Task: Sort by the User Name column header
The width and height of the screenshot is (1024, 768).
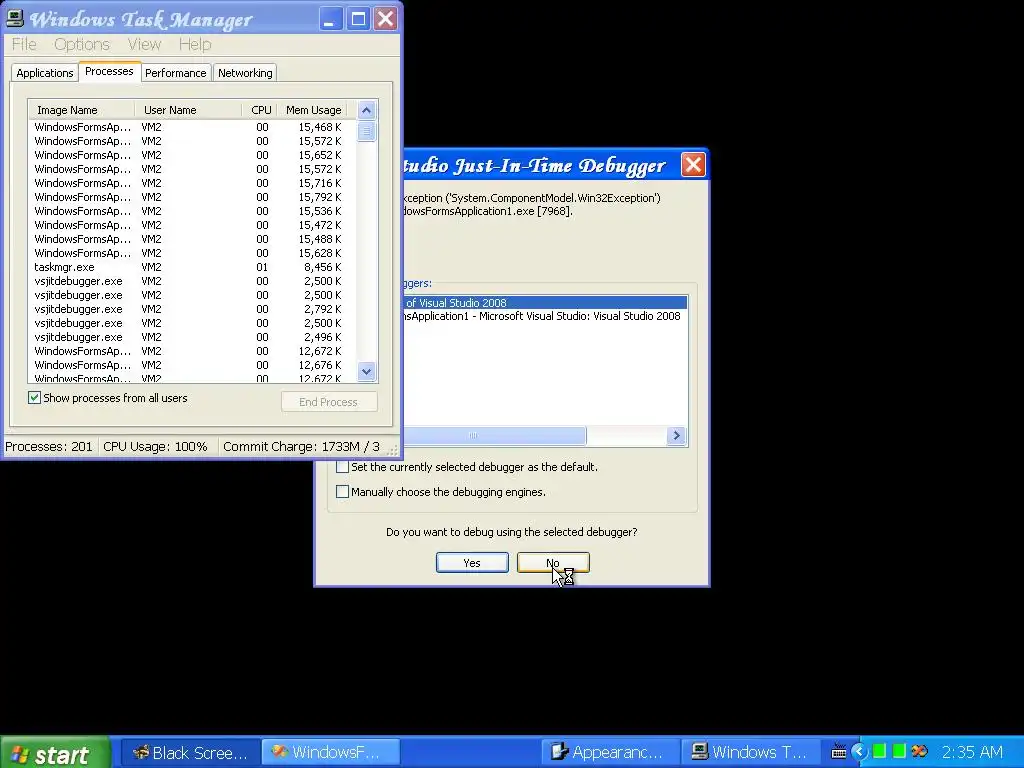Action: click(188, 110)
